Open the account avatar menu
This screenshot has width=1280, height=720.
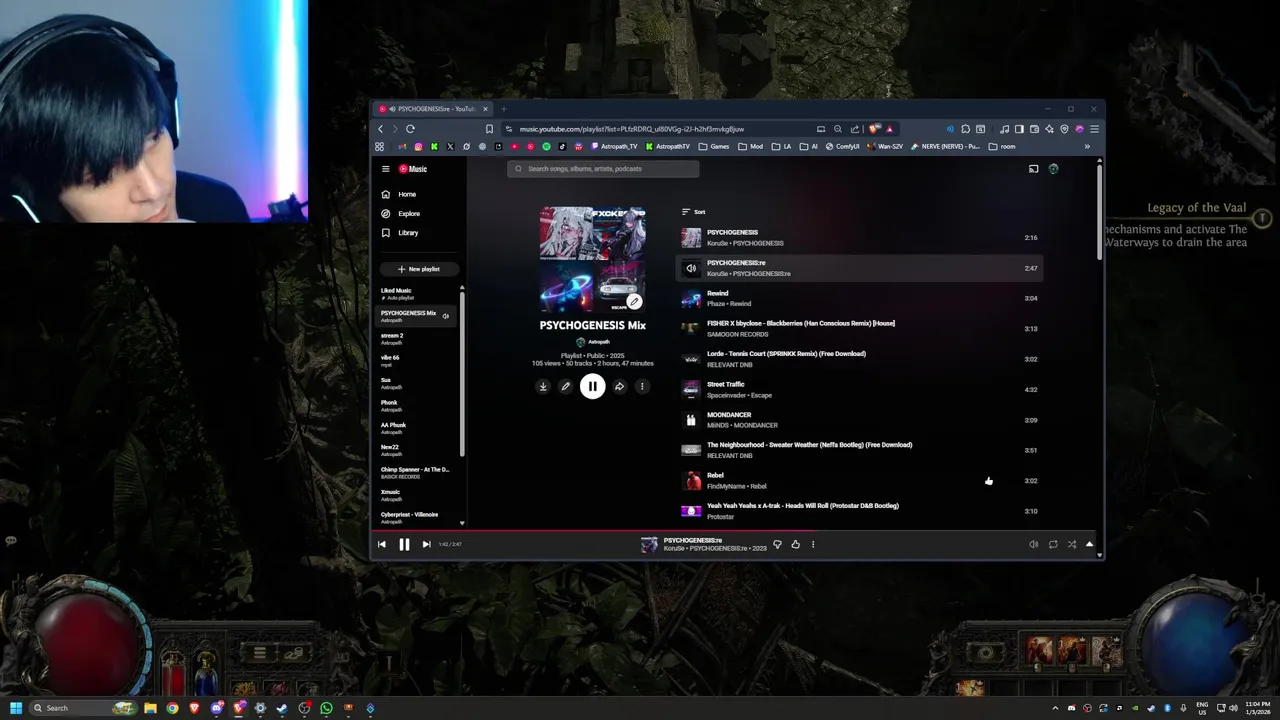click(x=1053, y=169)
